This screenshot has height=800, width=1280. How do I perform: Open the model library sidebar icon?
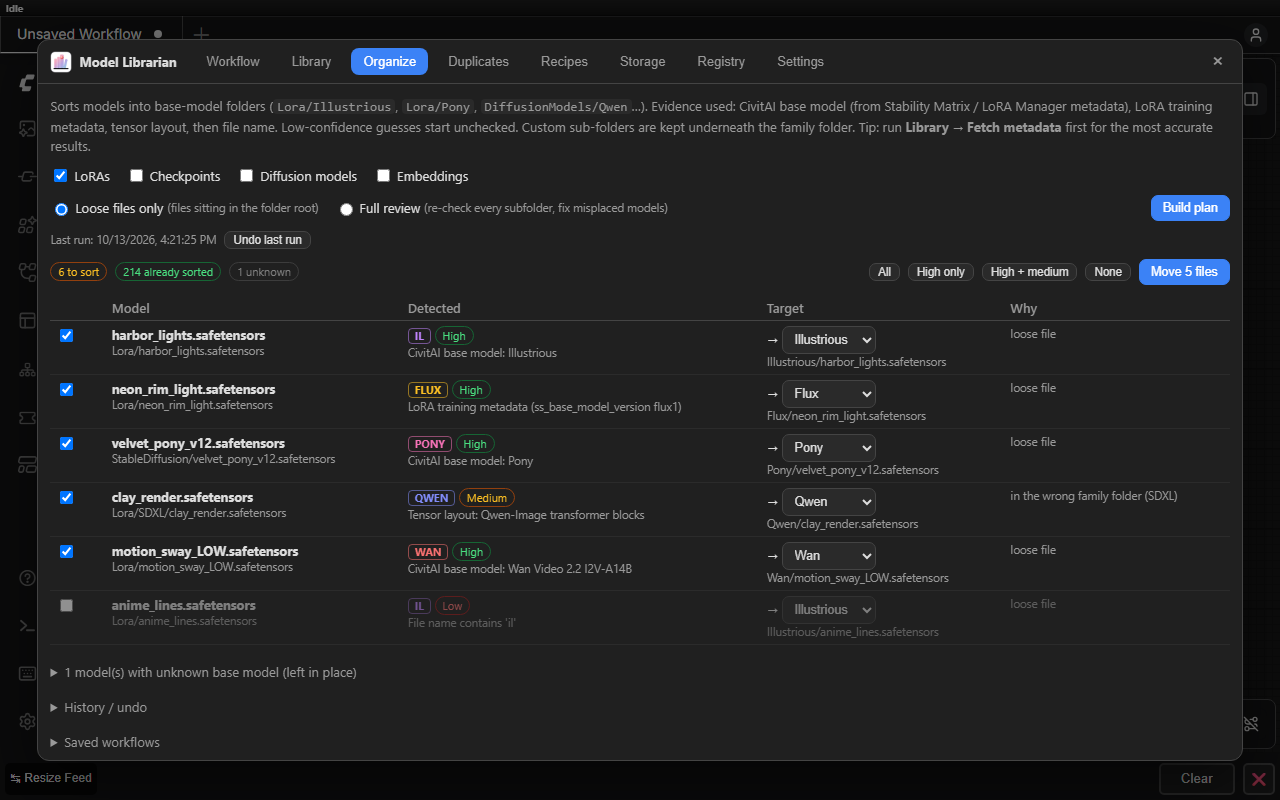click(28, 224)
